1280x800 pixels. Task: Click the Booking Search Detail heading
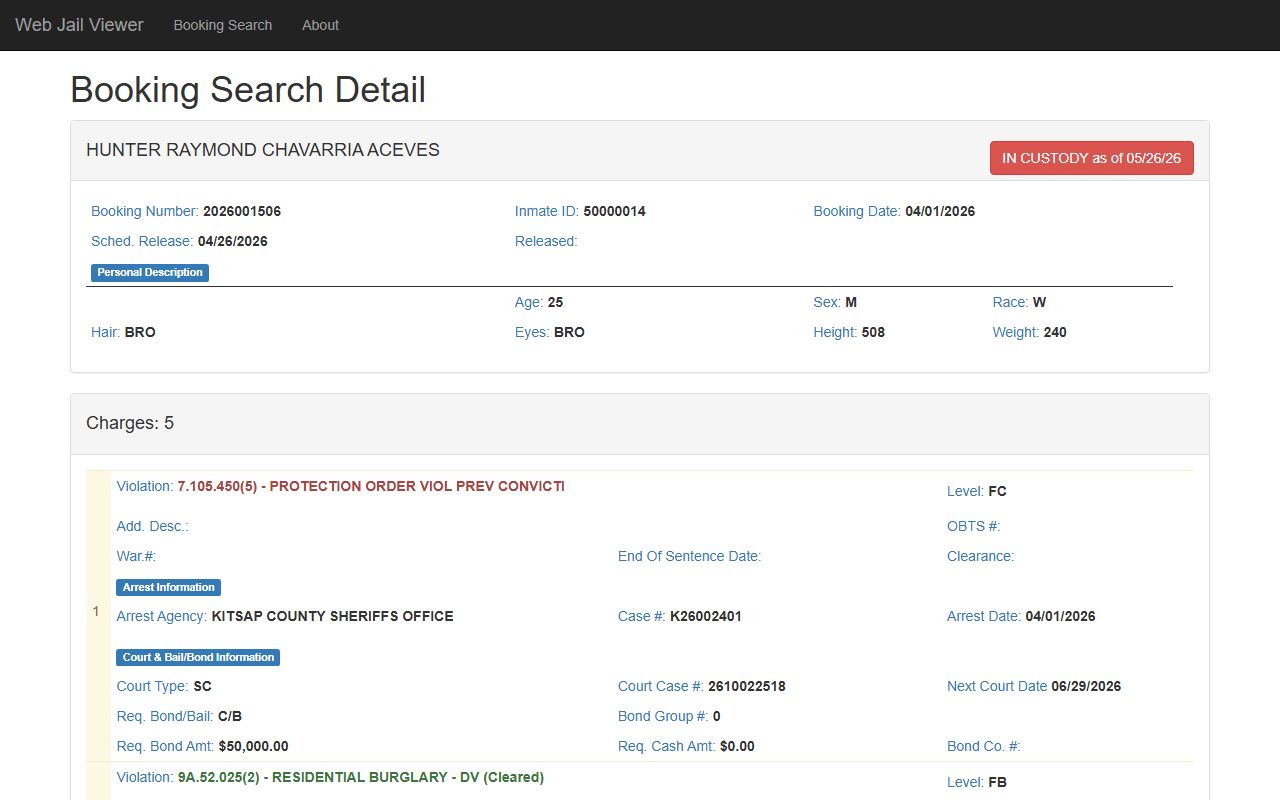click(248, 90)
